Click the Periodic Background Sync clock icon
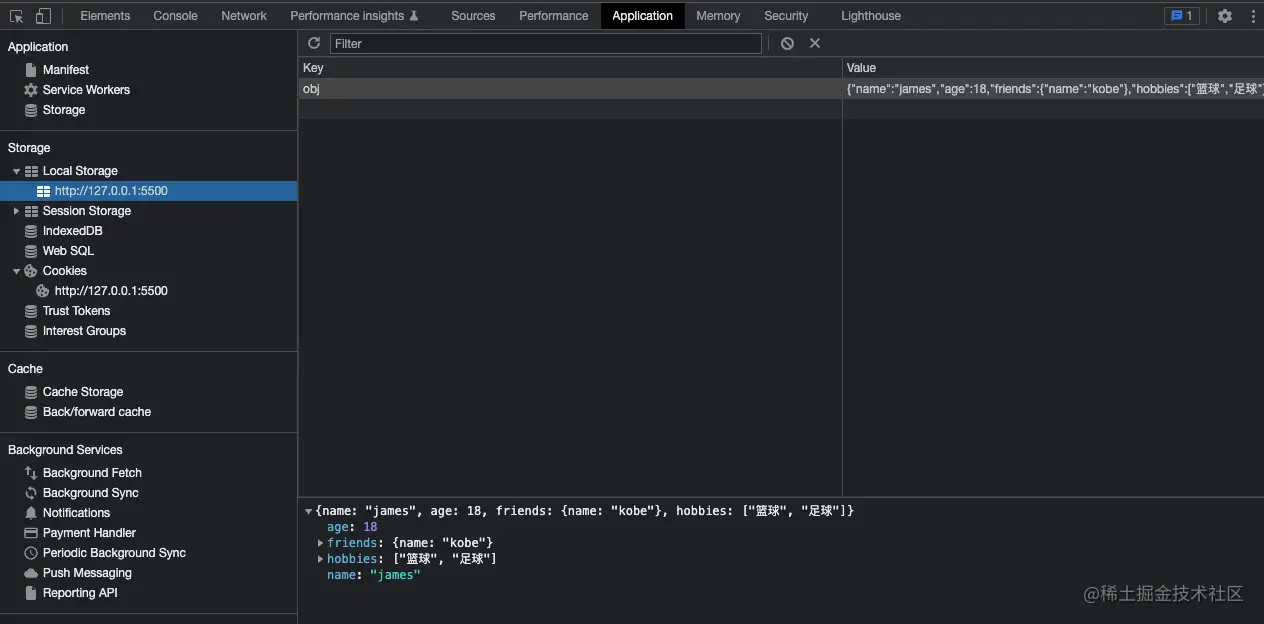Screen dimensions: 1264x624 pos(31,553)
